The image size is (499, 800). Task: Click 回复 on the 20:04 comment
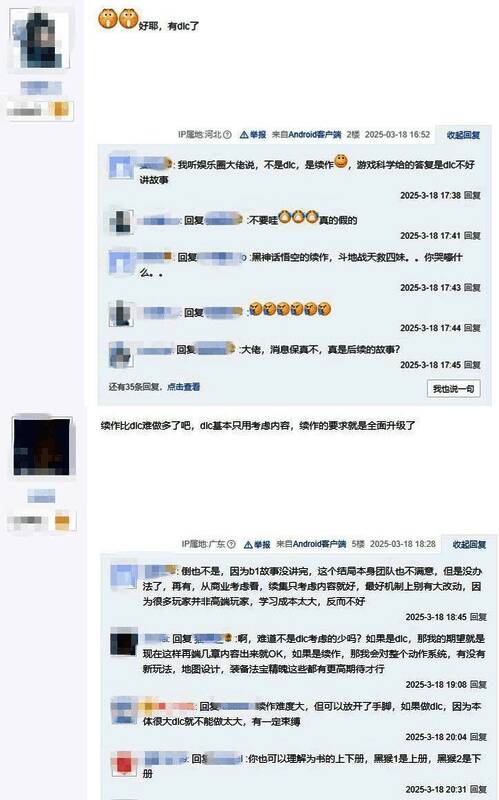click(x=478, y=737)
